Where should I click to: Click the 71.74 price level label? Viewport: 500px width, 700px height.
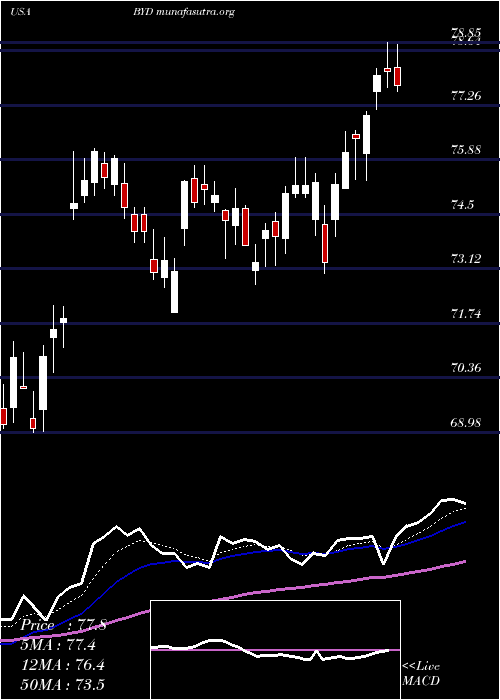466,313
